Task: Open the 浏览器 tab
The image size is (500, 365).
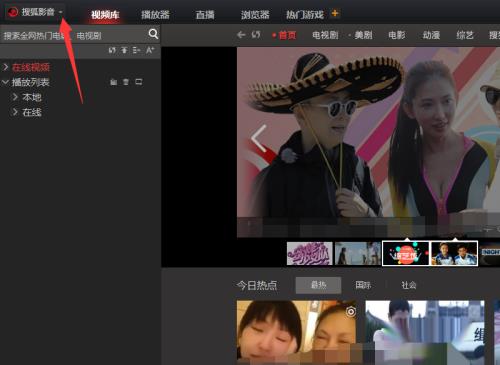Action: (x=255, y=15)
